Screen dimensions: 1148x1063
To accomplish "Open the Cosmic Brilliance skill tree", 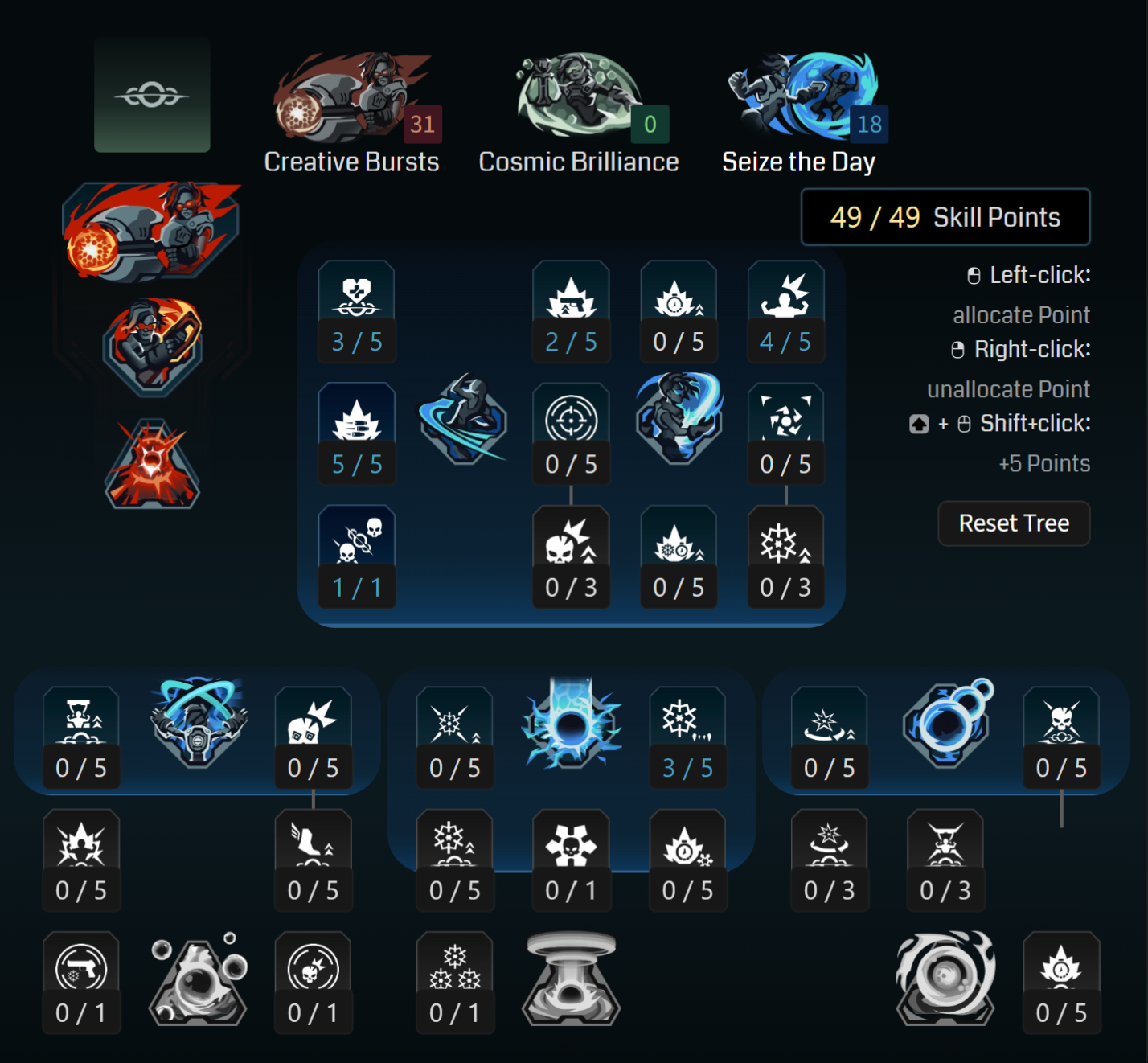I will pyautogui.click(x=578, y=114).
